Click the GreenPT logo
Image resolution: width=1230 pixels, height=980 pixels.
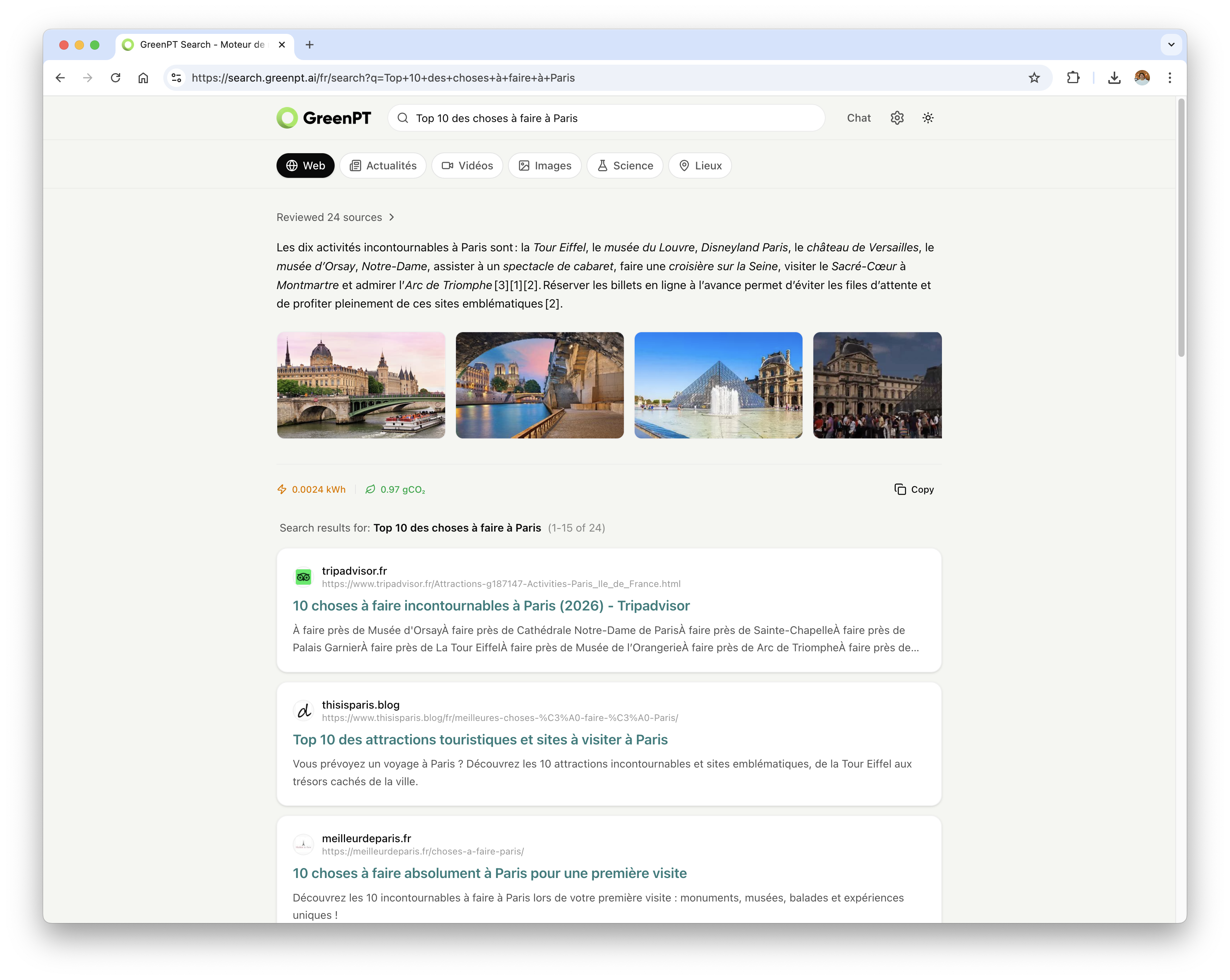coord(323,117)
